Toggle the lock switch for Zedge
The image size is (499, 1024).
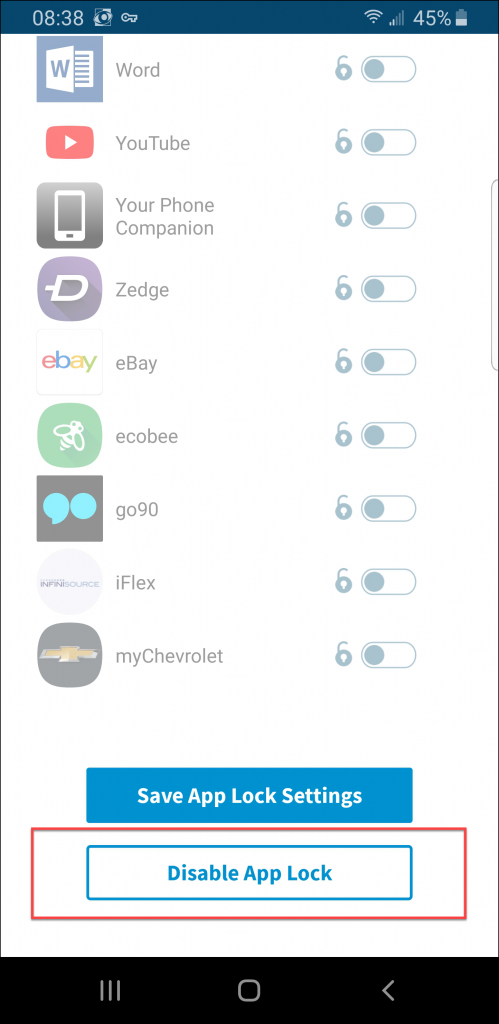[x=389, y=289]
